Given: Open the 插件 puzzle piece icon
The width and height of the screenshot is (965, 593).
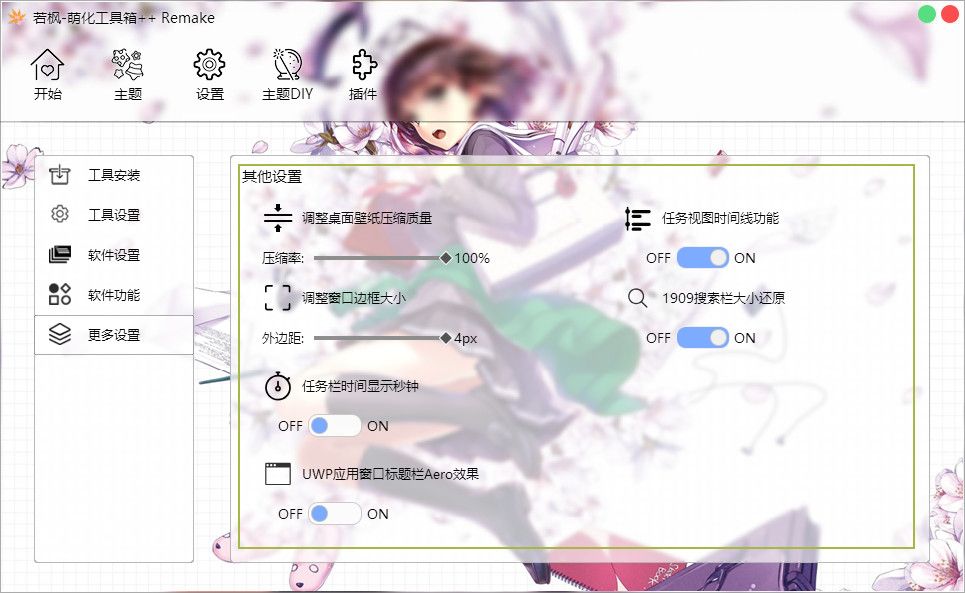Looking at the screenshot, I should point(364,65).
